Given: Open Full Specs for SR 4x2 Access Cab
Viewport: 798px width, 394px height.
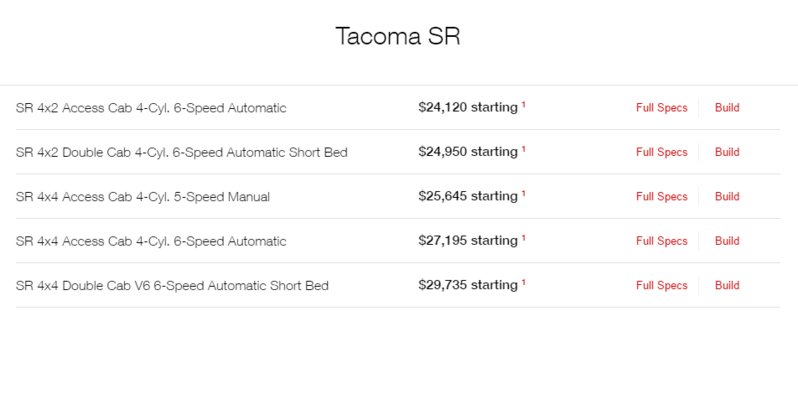Looking at the screenshot, I should [661, 108].
